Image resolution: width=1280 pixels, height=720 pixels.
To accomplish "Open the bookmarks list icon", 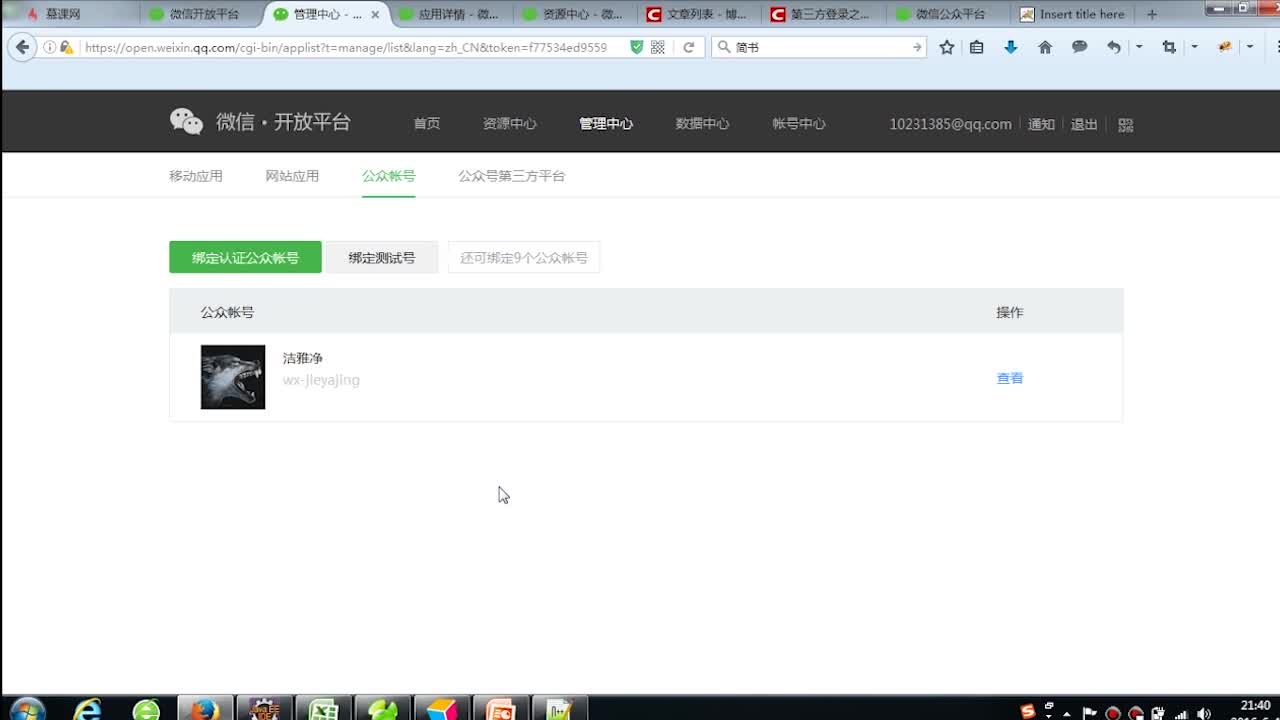I will [x=977, y=47].
